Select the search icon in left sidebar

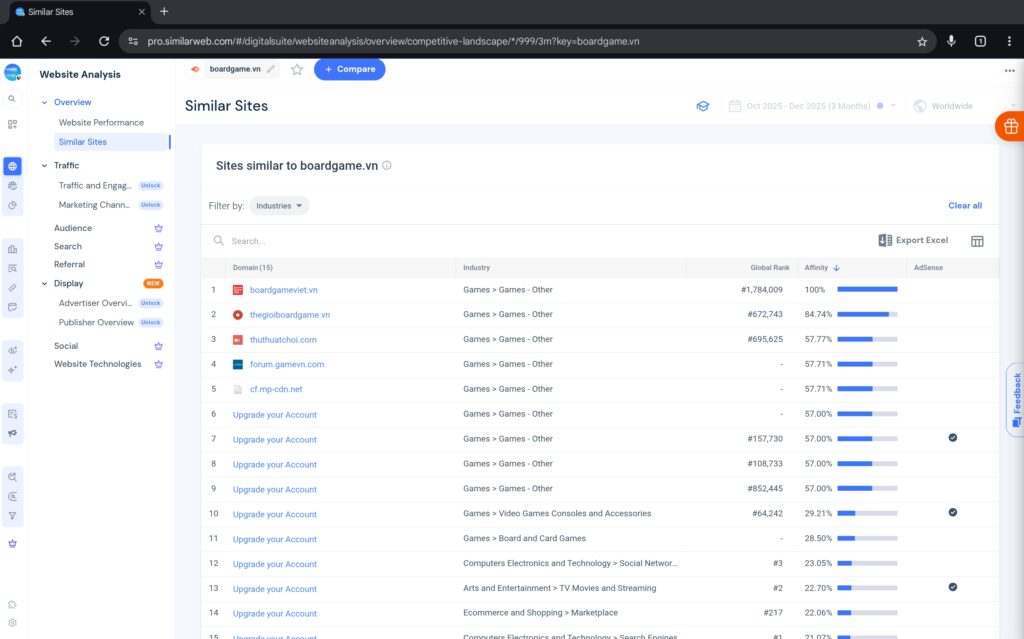[12, 99]
